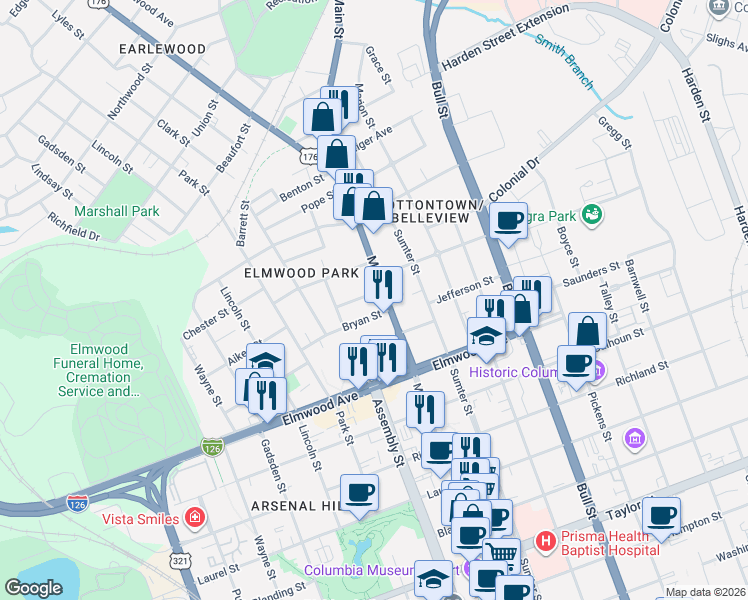This screenshot has height=600, width=748.
Task: Click the school marker near Columbia Museum
Action: pos(434,579)
